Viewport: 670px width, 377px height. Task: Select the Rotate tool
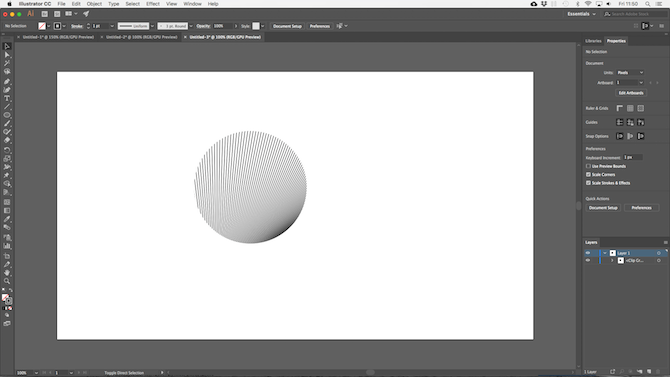click(x=7, y=150)
